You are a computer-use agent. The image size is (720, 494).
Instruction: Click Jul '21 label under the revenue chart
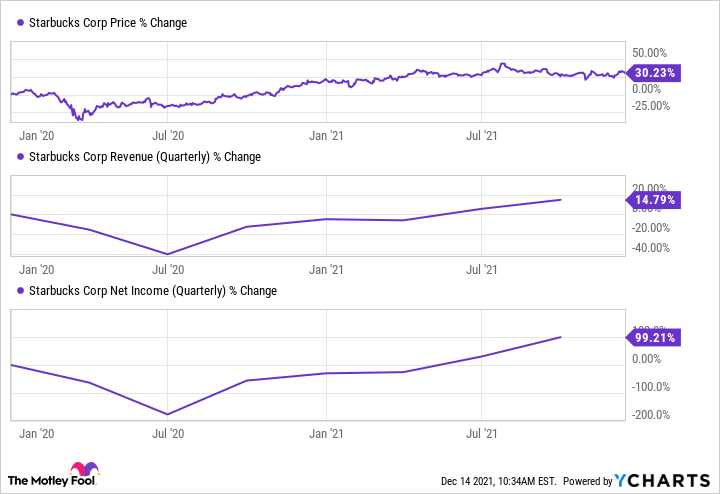pos(482,269)
